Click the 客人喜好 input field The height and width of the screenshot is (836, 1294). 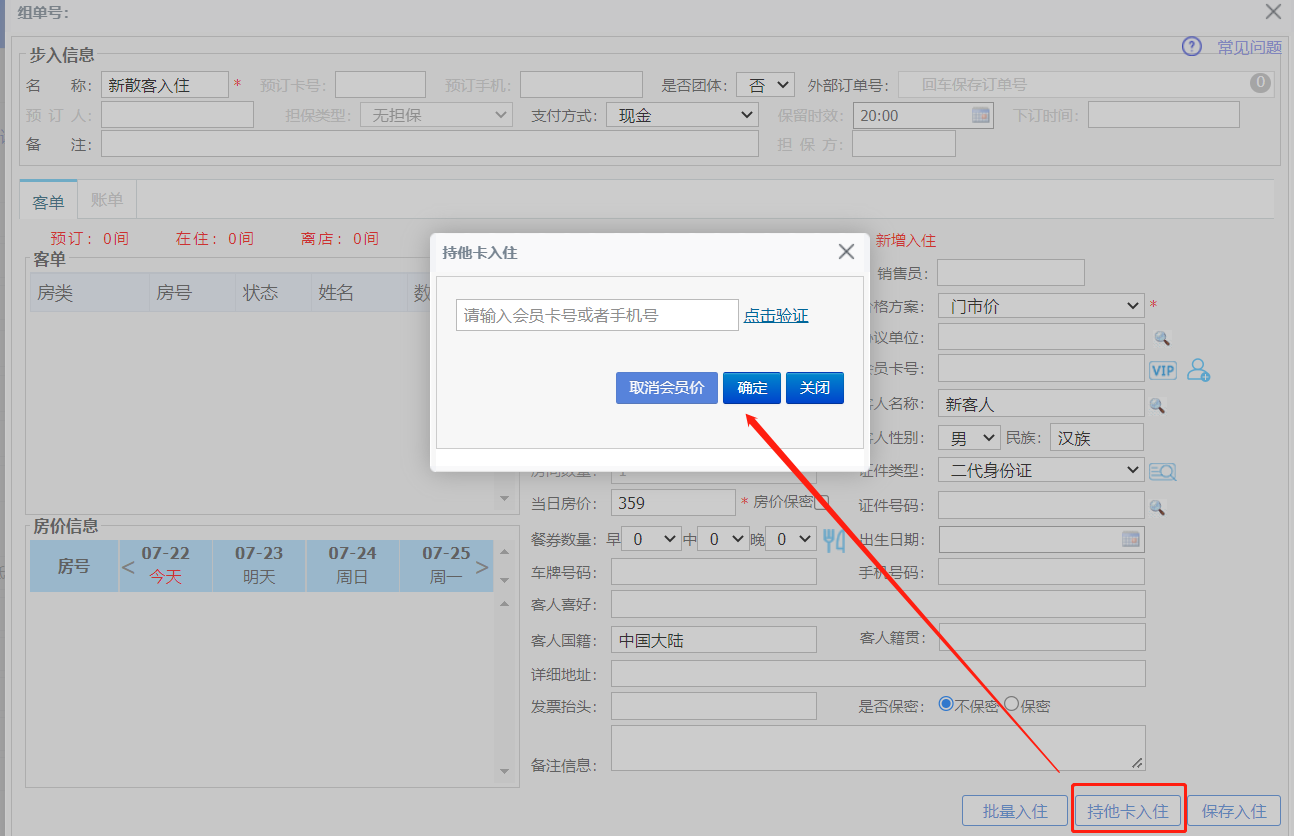click(x=878, y=604)
